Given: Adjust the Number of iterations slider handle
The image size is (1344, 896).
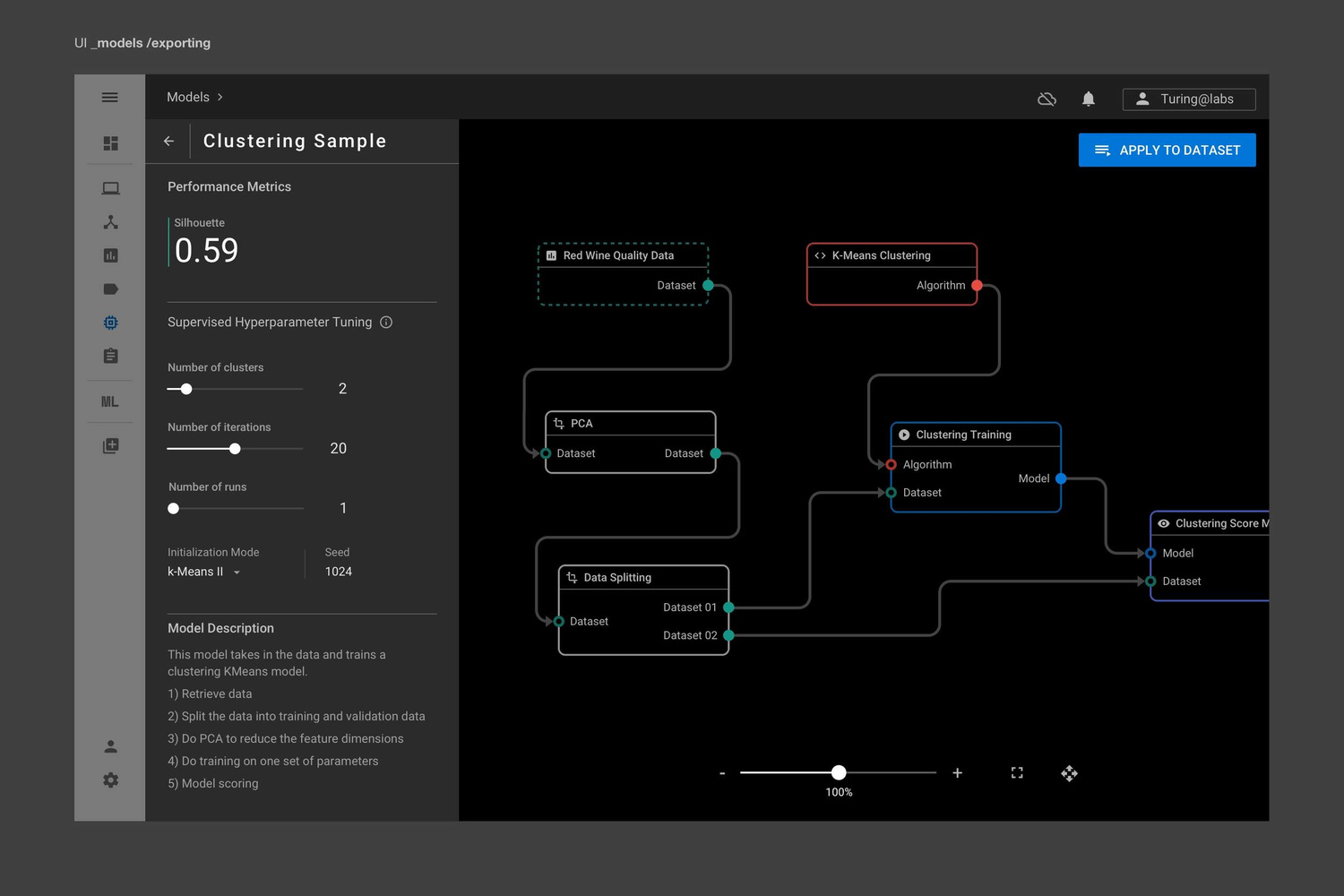Looking at the screenshot, I should (235, 449).
